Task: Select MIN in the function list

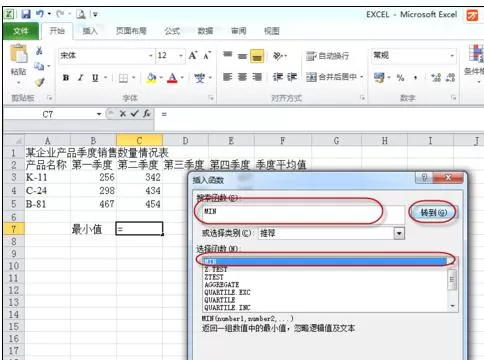Action: point(325,261)
